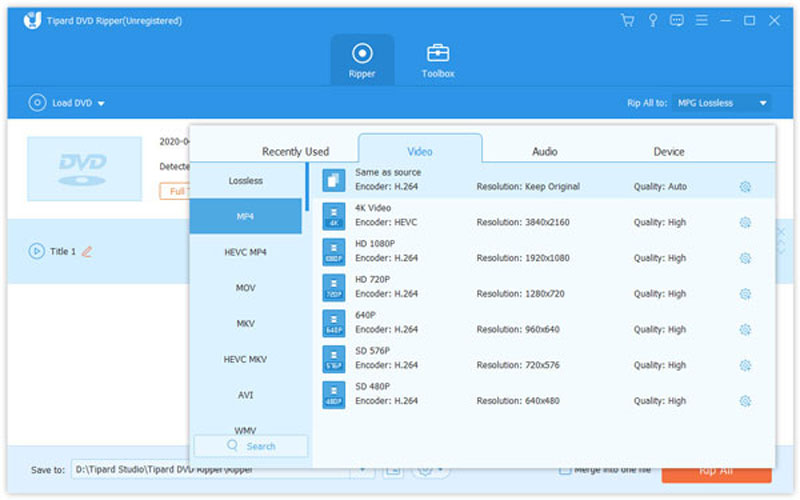
Task: Open the feedback chat icon
Action: [677, 20]
